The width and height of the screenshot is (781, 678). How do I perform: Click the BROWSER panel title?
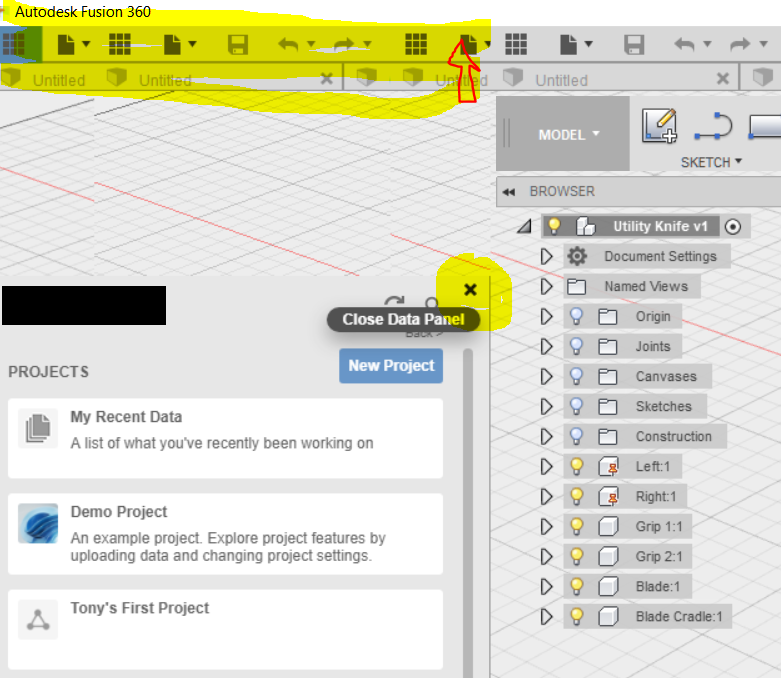(562, 191)
